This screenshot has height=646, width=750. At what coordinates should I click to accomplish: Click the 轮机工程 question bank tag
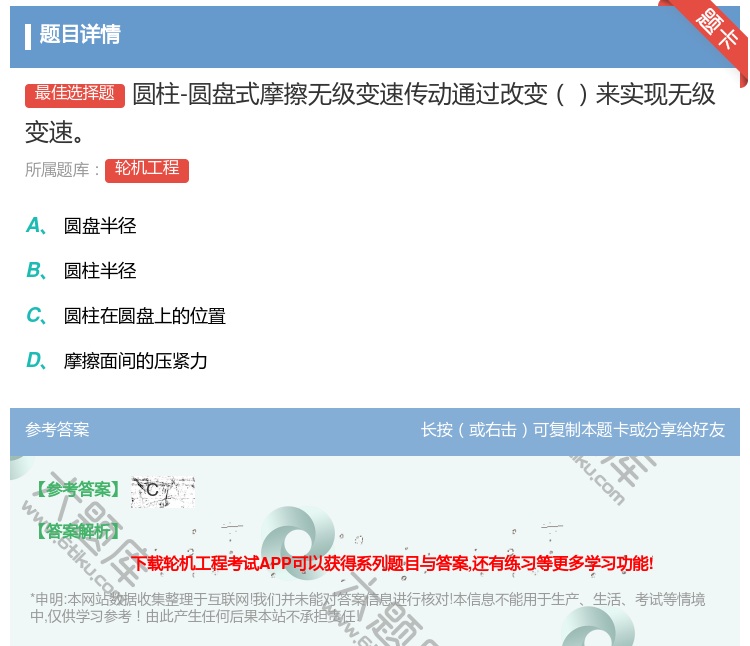tap(147, 170)
